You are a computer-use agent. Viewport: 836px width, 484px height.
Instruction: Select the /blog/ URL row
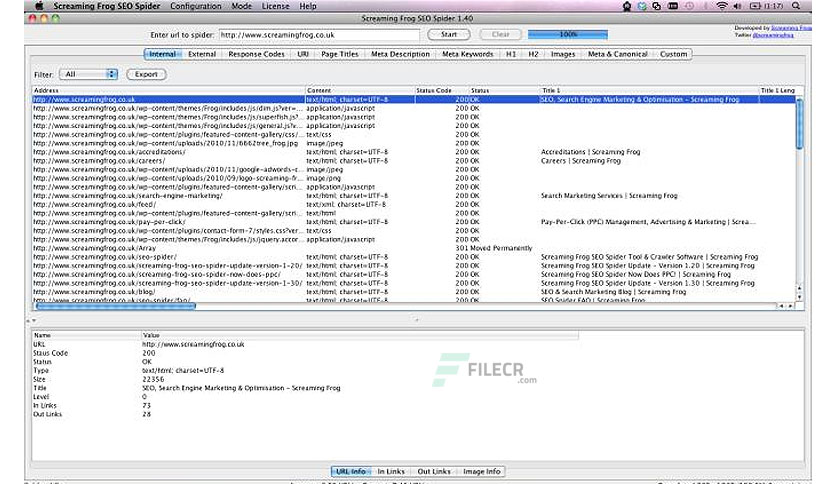tap(414, 292)
